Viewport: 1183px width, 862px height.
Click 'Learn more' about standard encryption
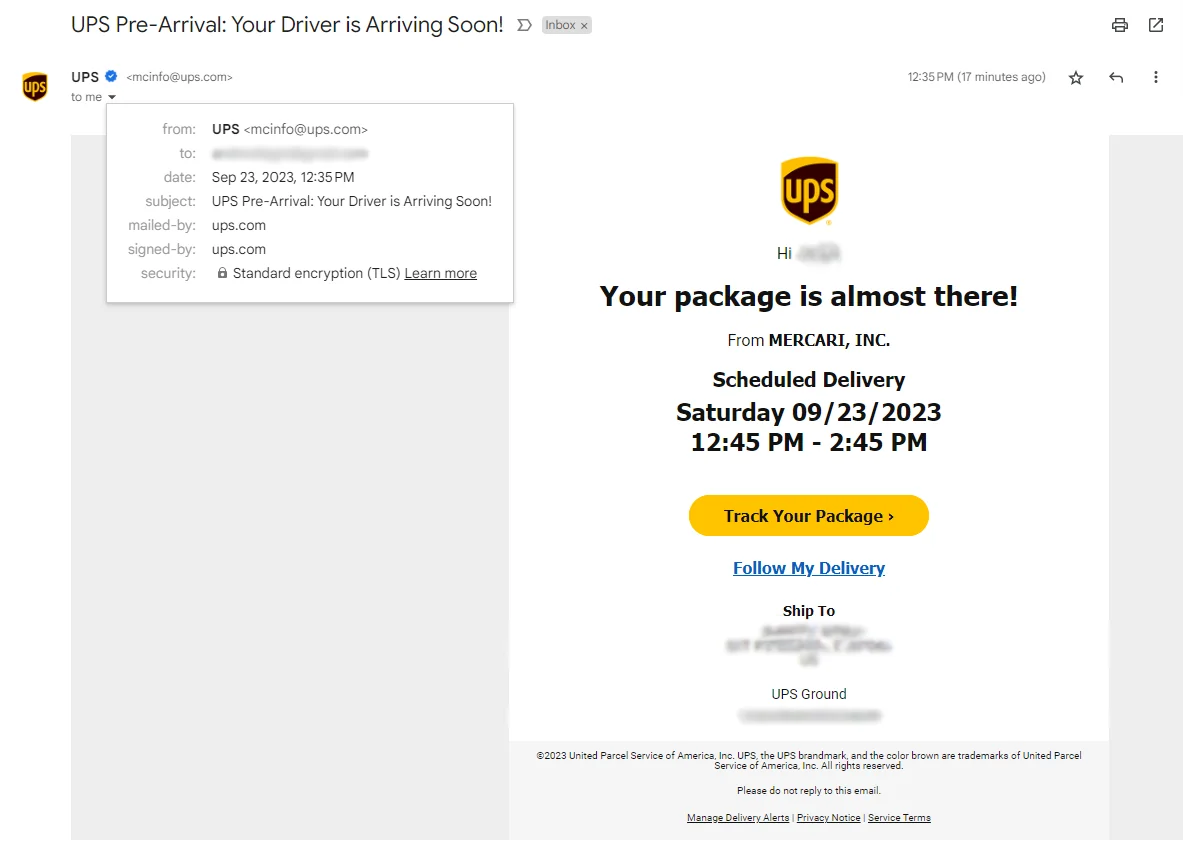440,273
